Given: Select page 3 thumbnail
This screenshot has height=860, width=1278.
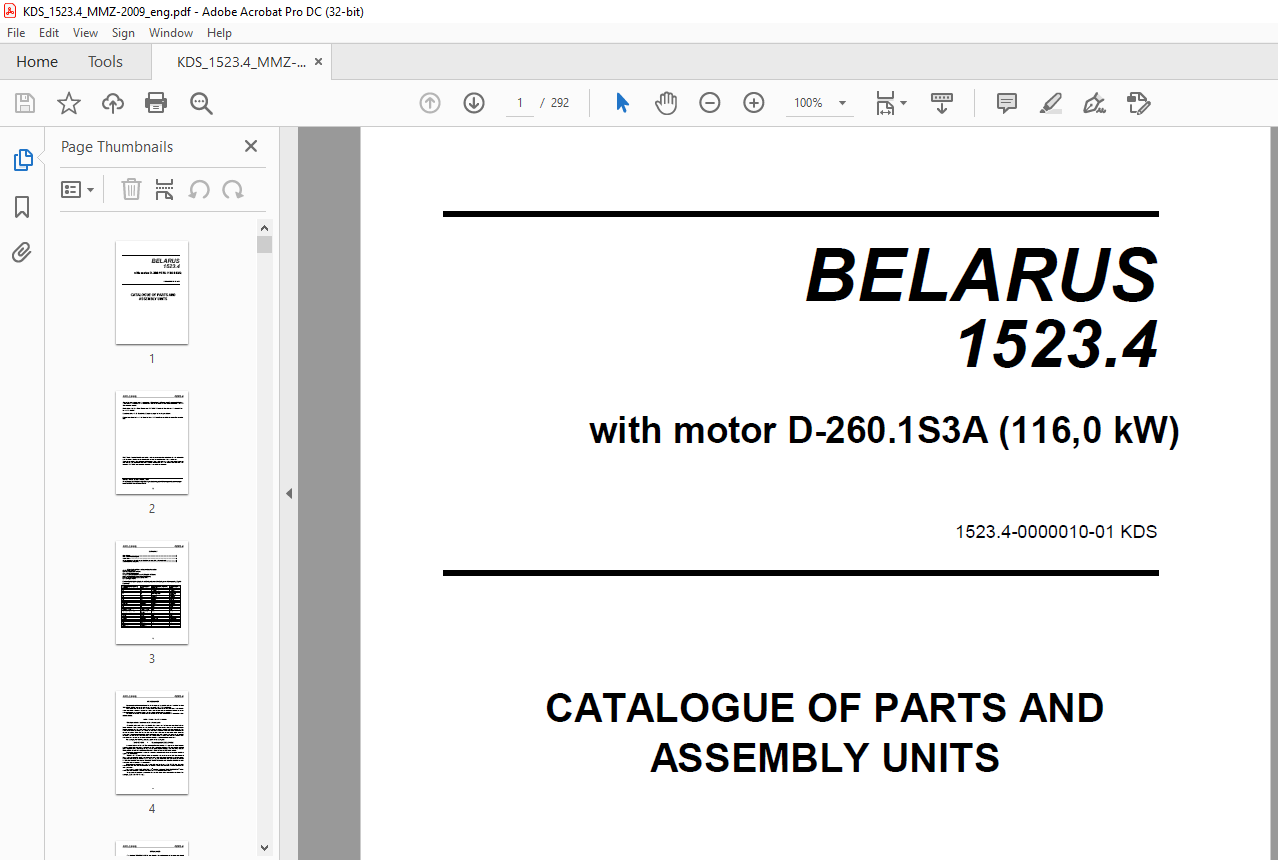Looking at the screenshot, I should point(152,592).
